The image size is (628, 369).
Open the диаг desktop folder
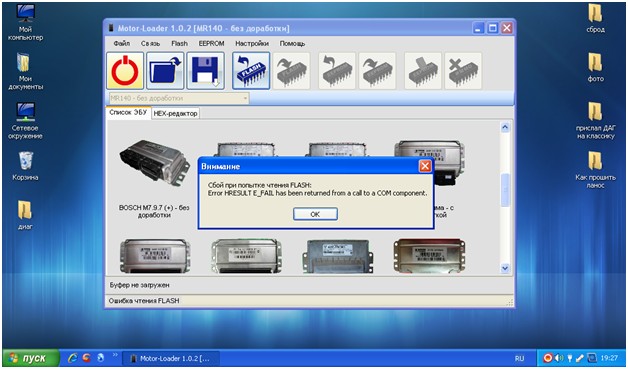coord(25,216)
